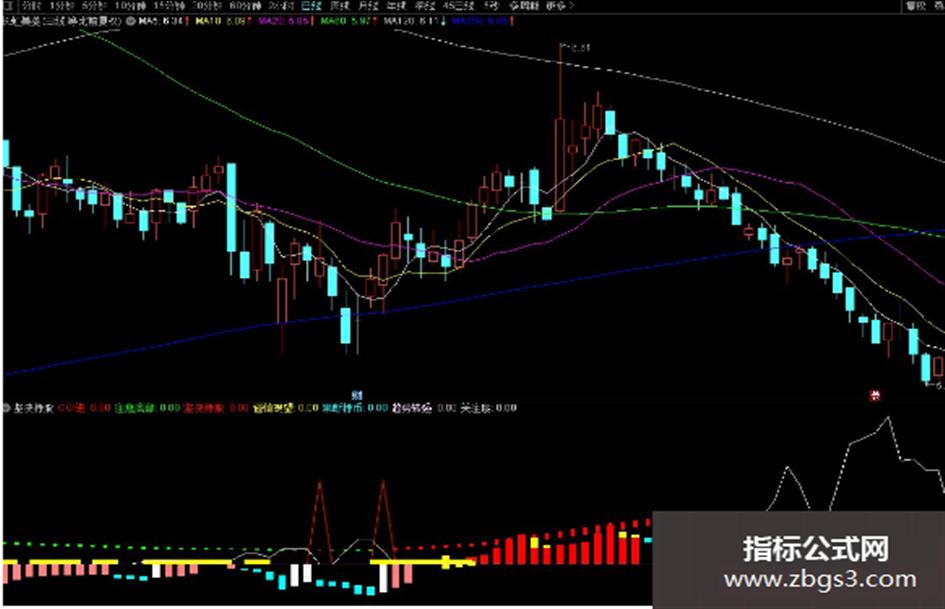Select the 2小时 period tab
The width and height of the screenshot is (945, 609).
[281, 6]
